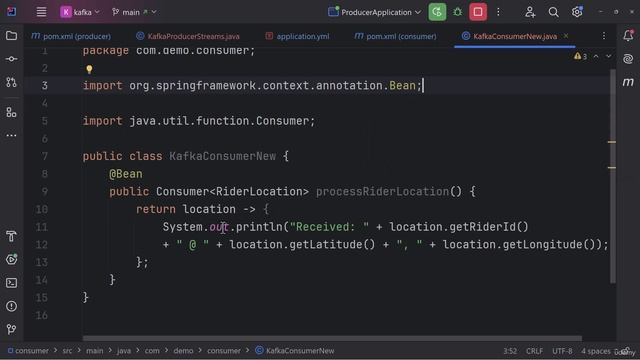Image resolution: width=640 pixels, height=360 pixels.
Task: Switch to application.yml tab
Action: click(297, 36)
